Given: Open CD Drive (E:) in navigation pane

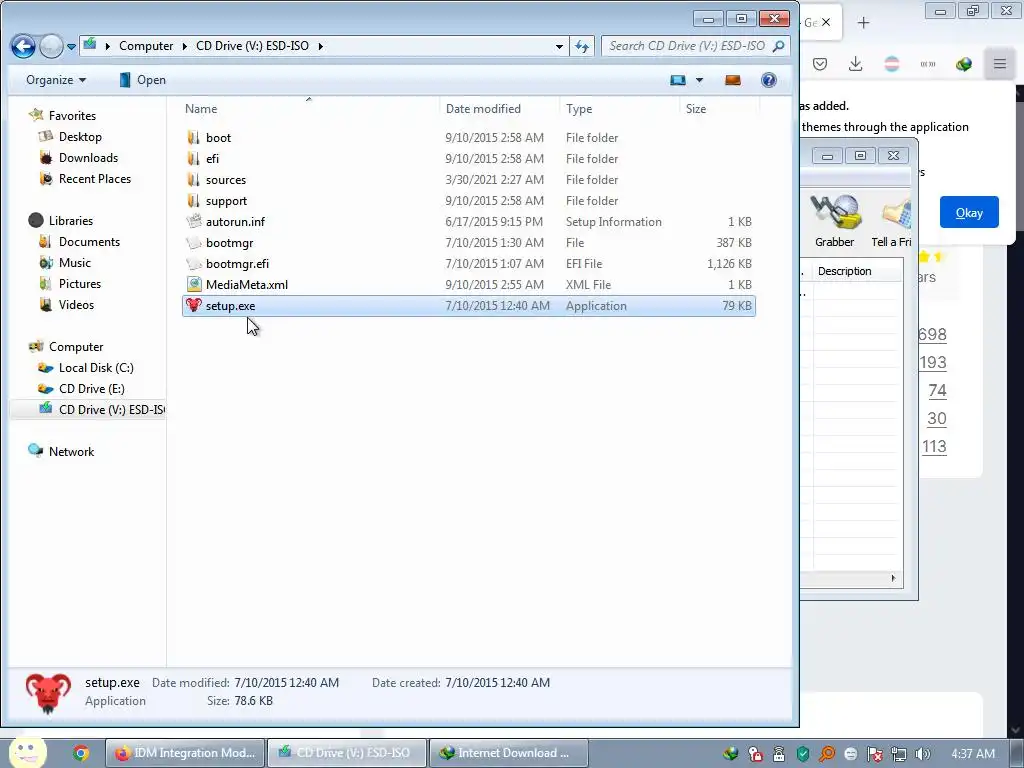Looking at the screenshot, I should [91, 389].
